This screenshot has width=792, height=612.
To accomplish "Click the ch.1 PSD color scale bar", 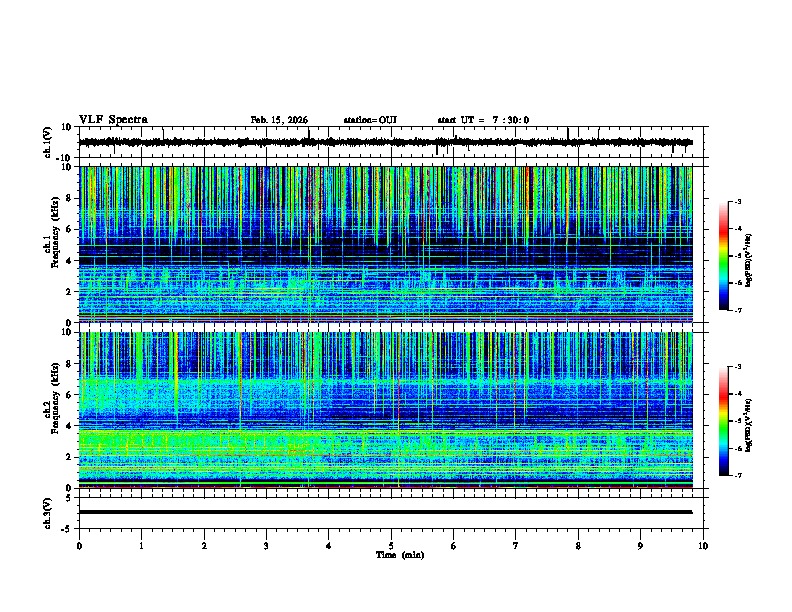I will click(x=724, y=256).
